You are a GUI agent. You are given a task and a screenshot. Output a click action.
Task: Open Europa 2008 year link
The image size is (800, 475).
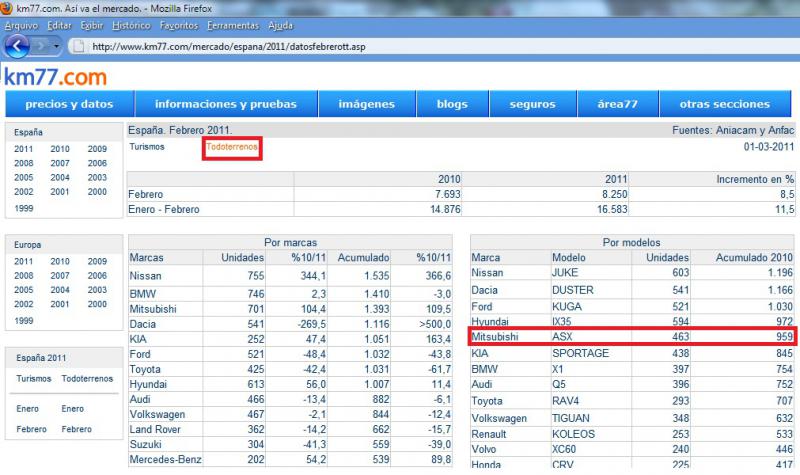(23, 276)
